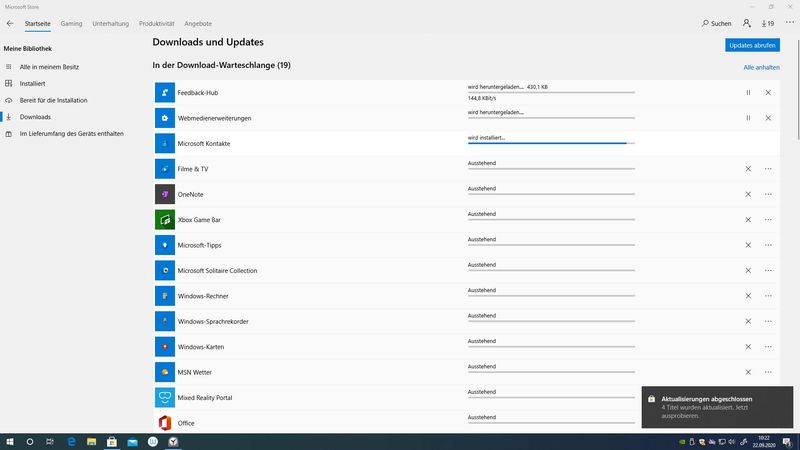Click the Feedback-Hub app icon

coord(165,92)
